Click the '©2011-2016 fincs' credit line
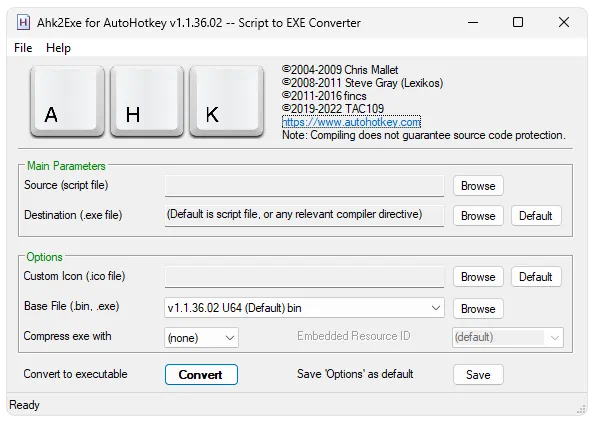596x423 pixels. click(x=324, y=96)
